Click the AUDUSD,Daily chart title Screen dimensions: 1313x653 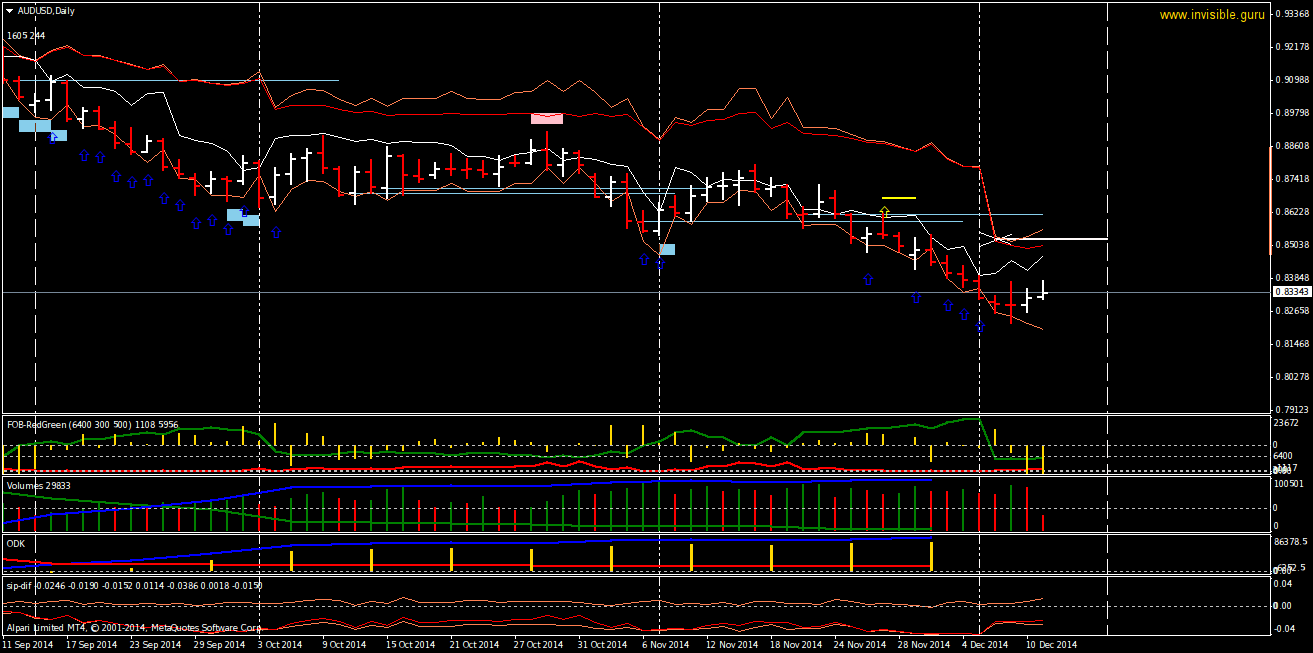pyautogui.click(x=45, y=10)
